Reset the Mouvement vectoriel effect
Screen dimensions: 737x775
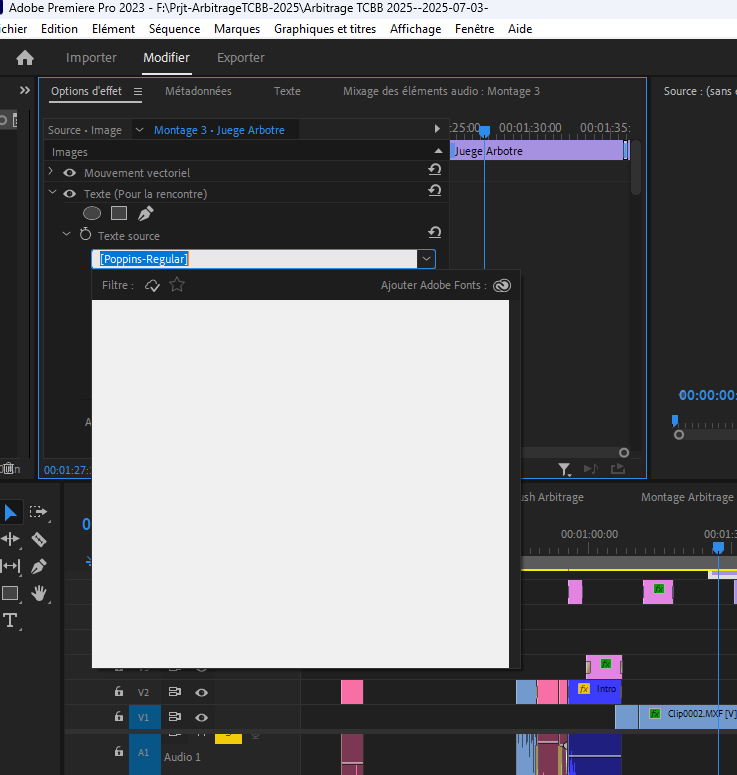click(434, 170)
